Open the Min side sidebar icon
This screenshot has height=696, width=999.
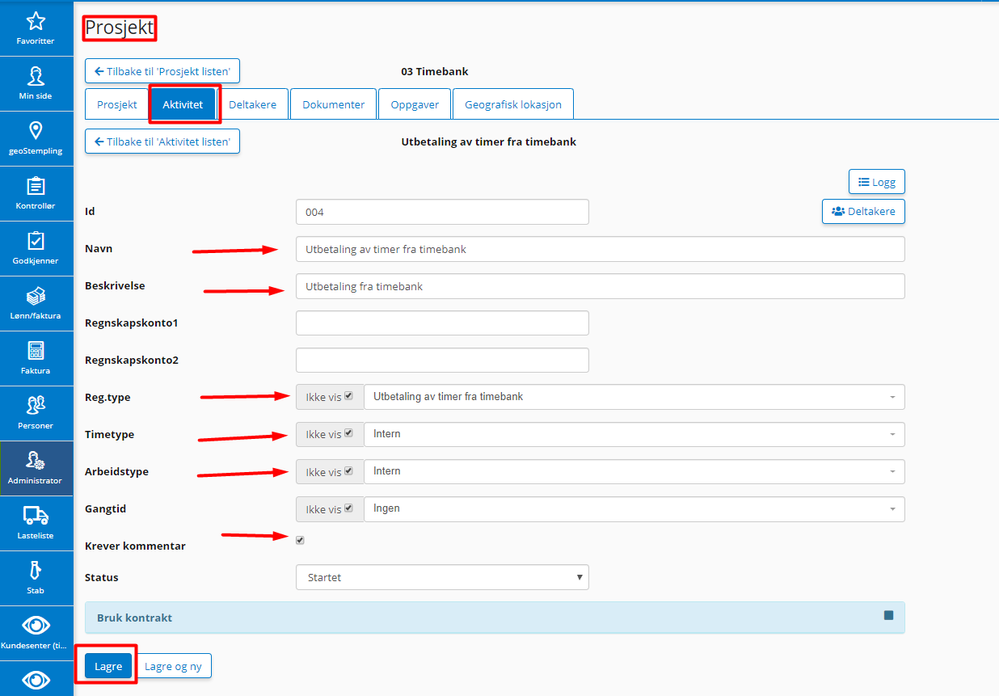coord(36,76)
